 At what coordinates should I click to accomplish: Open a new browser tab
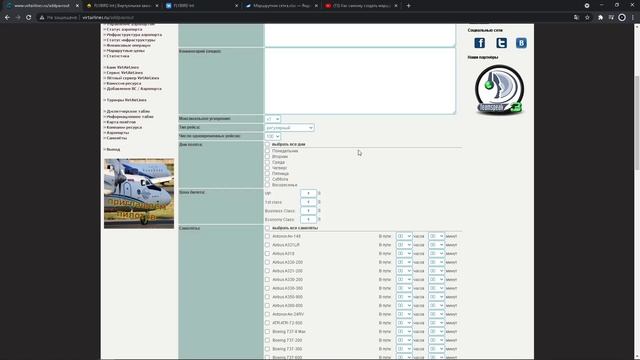408,6
